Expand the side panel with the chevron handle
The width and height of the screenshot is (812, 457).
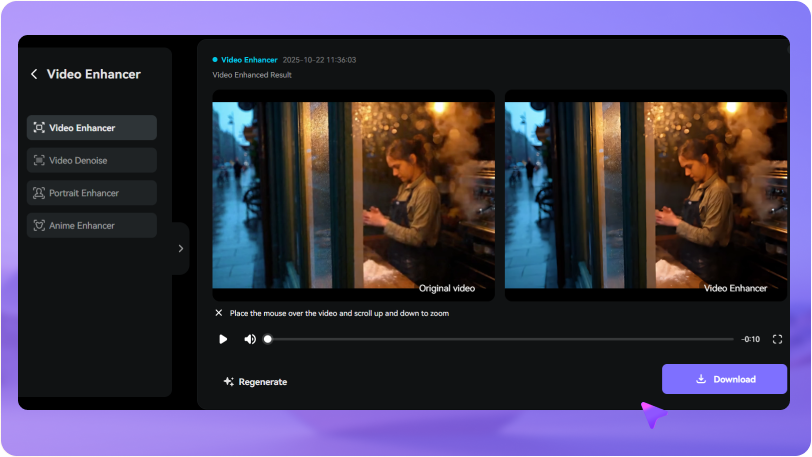(x=181, y=249)
